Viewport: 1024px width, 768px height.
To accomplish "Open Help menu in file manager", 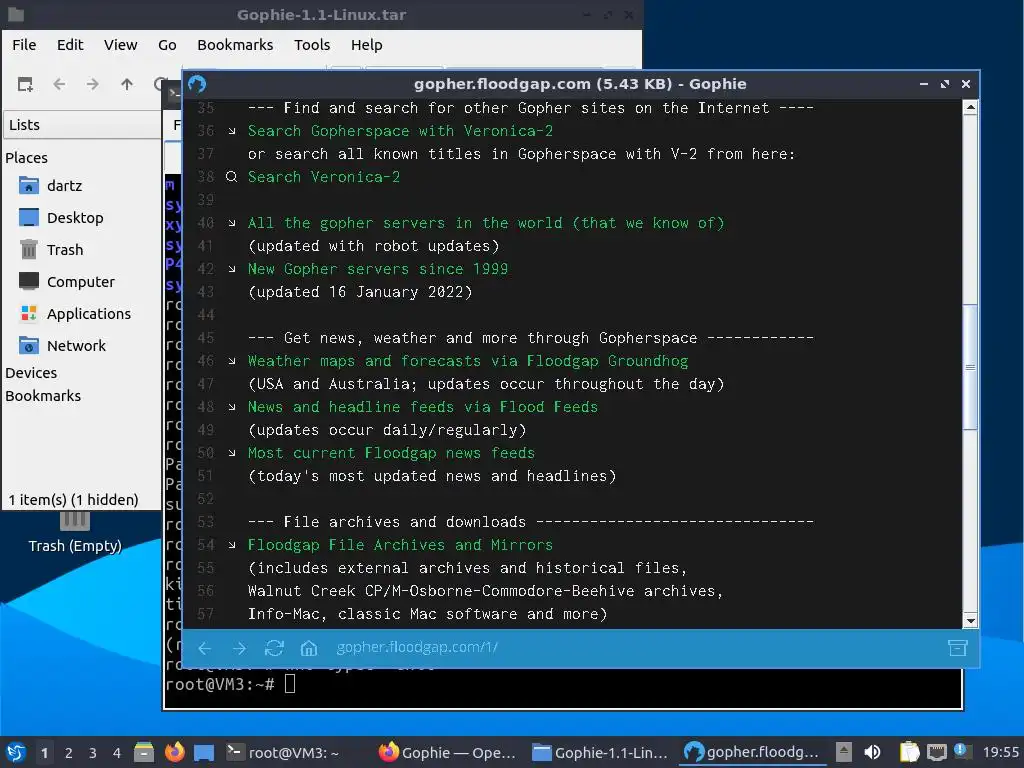I will point(366,45).
